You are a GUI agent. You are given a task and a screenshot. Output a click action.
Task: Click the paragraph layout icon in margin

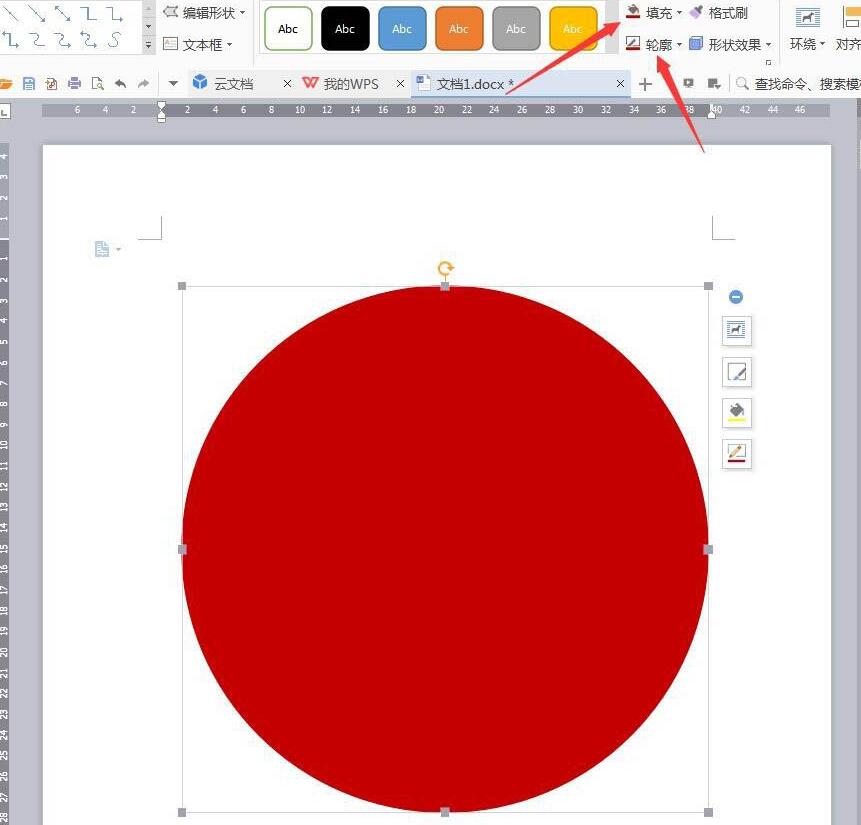[x=102, y=249]
